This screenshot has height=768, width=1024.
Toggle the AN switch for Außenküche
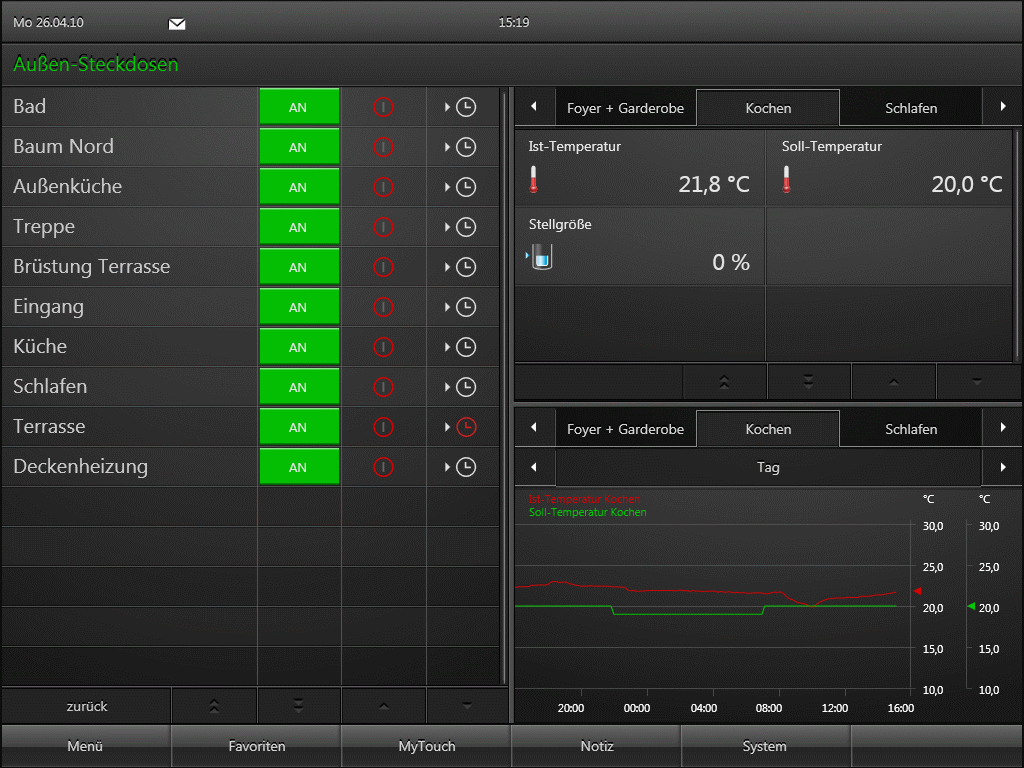coord(299,187)
